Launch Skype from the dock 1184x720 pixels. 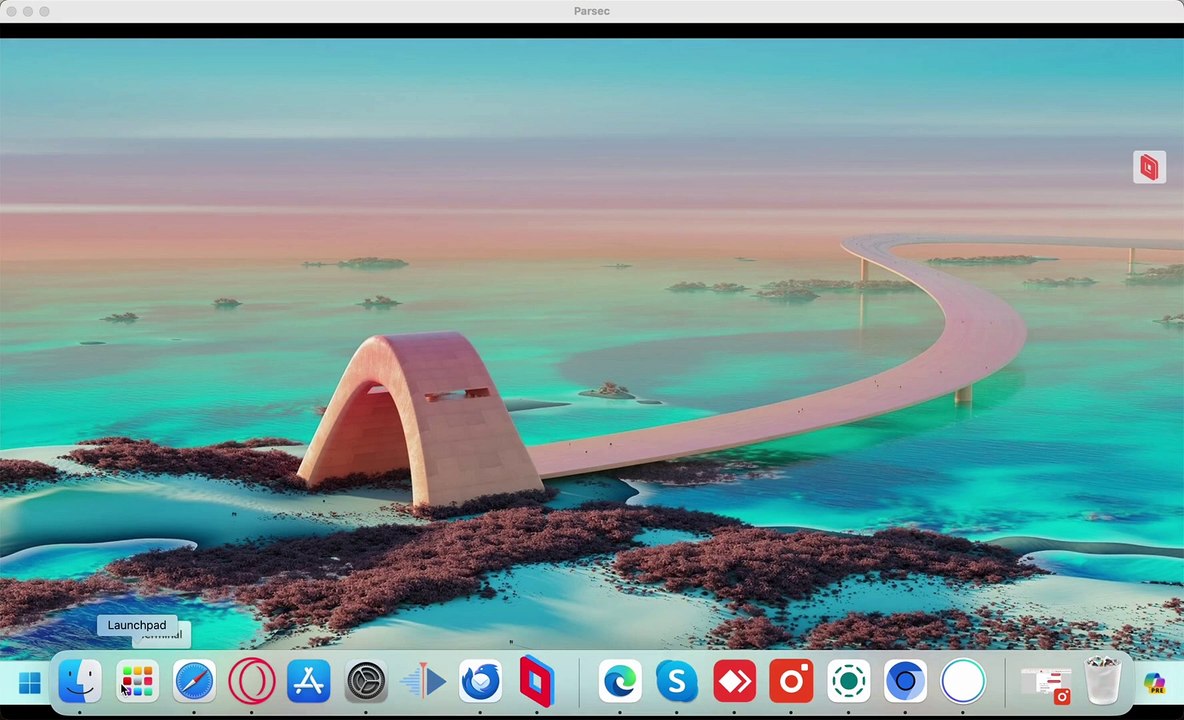pyautogui.click(x=677, y=682)
